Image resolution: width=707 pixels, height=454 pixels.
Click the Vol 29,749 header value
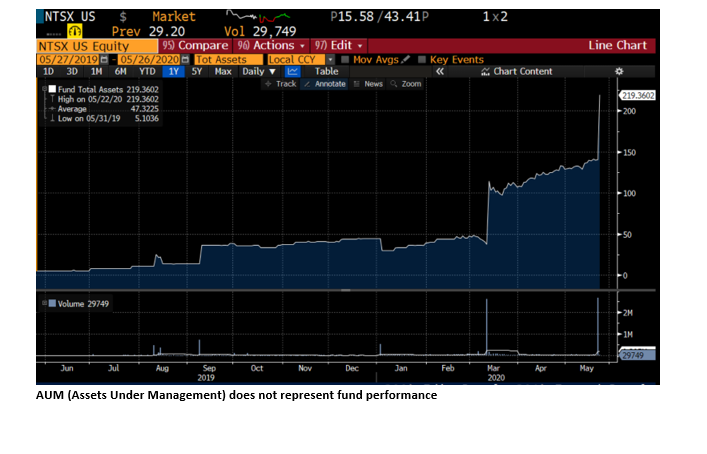[260, 31]
